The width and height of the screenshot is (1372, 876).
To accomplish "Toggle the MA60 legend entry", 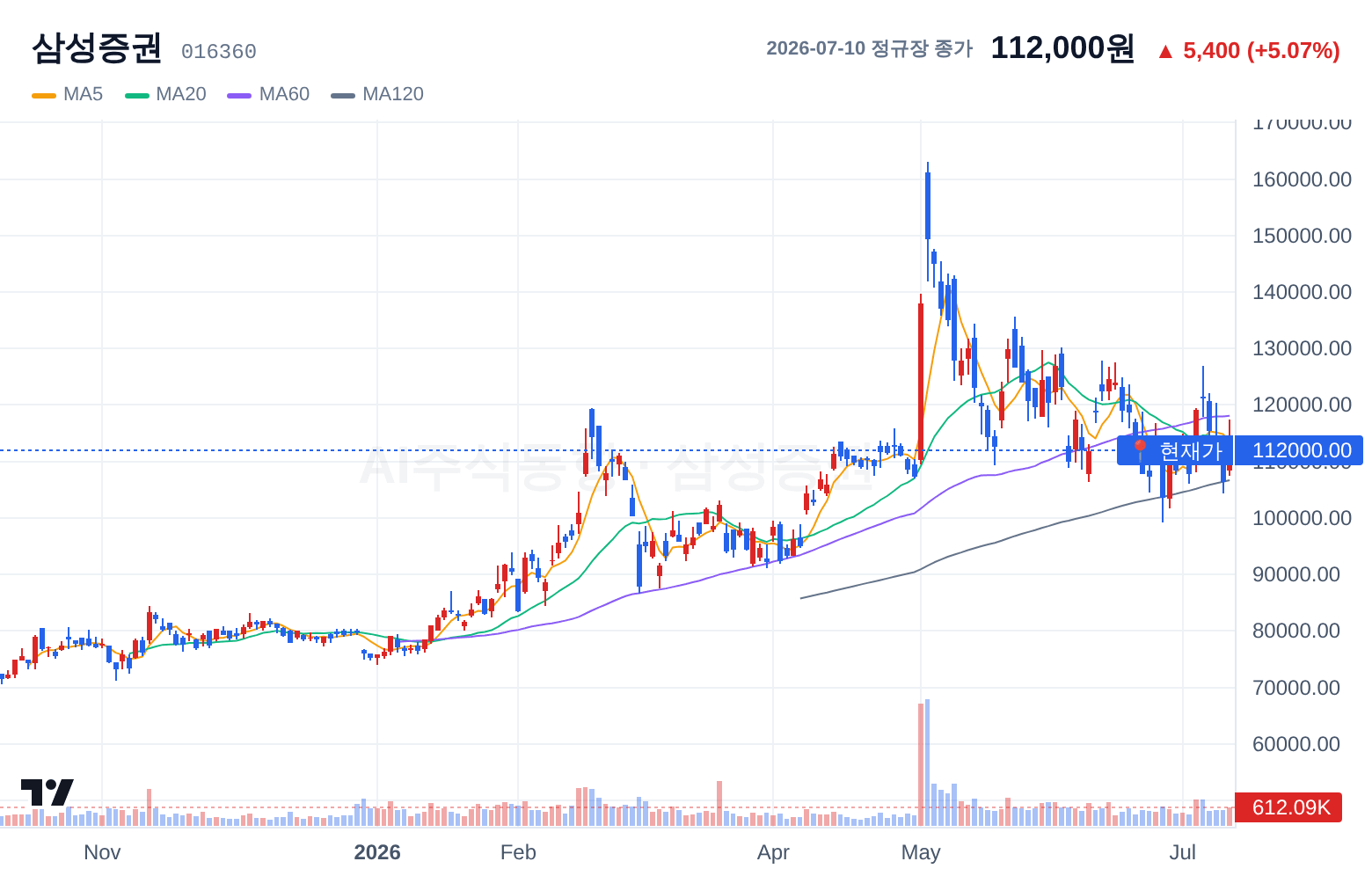I will click(x=268, y=94).
